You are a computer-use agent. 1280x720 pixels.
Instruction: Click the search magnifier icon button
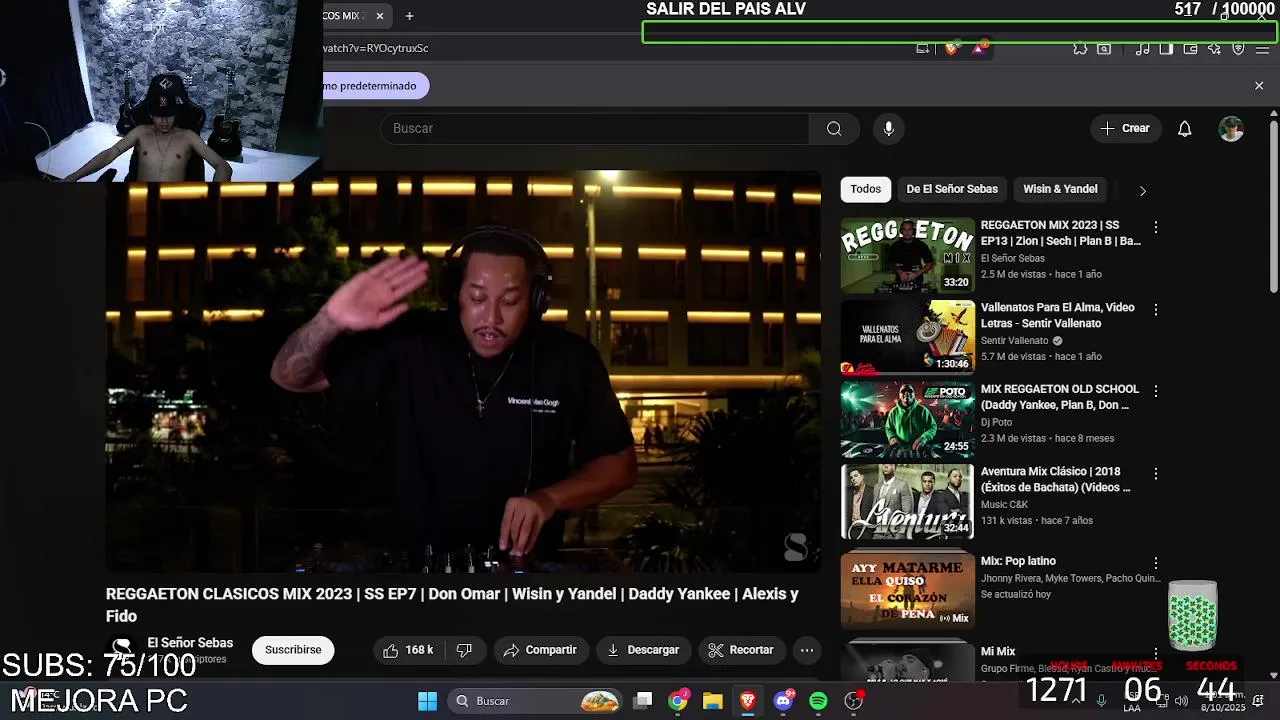[834, 128]
